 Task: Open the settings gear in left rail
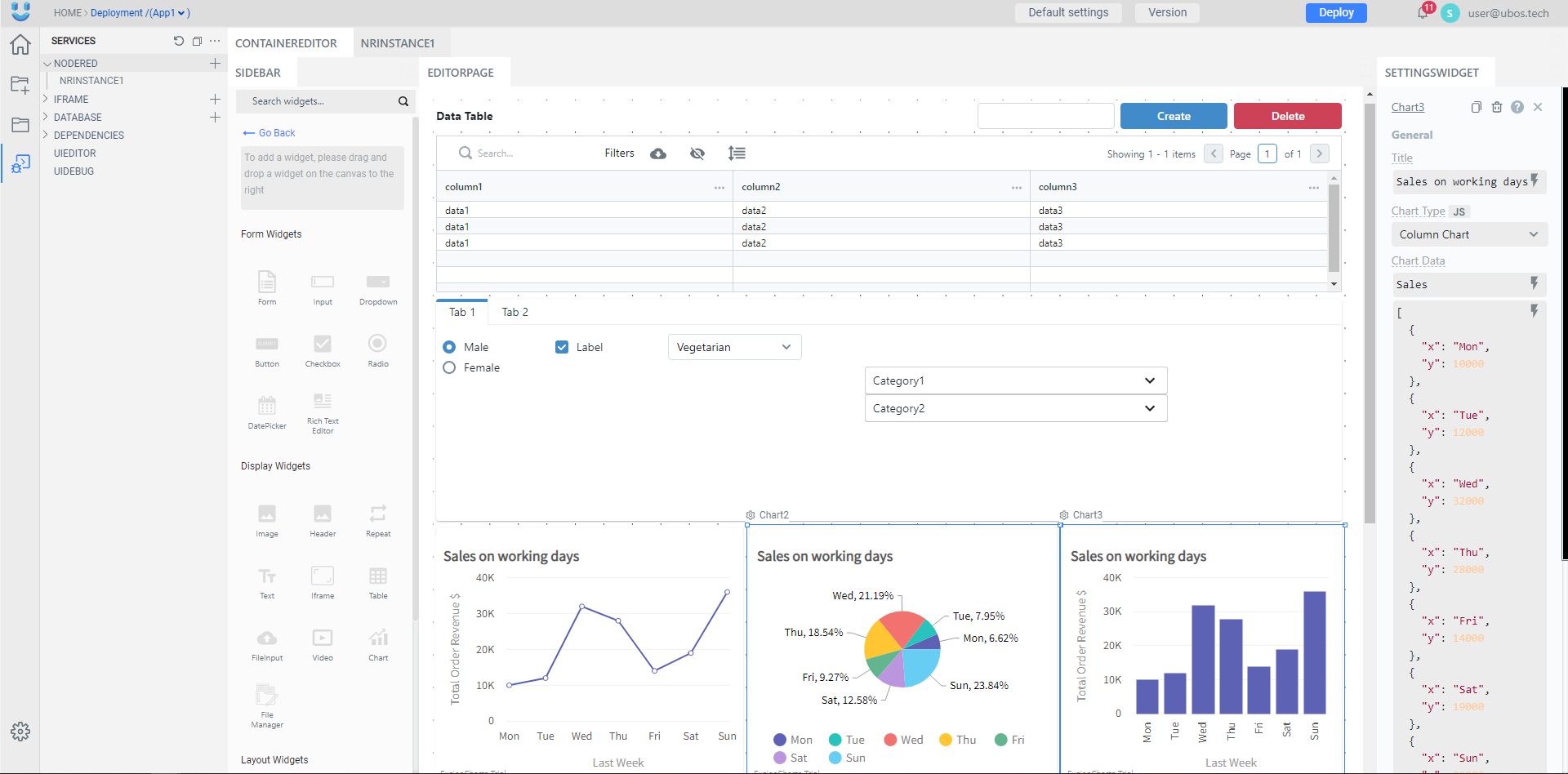tap(20, 732)
